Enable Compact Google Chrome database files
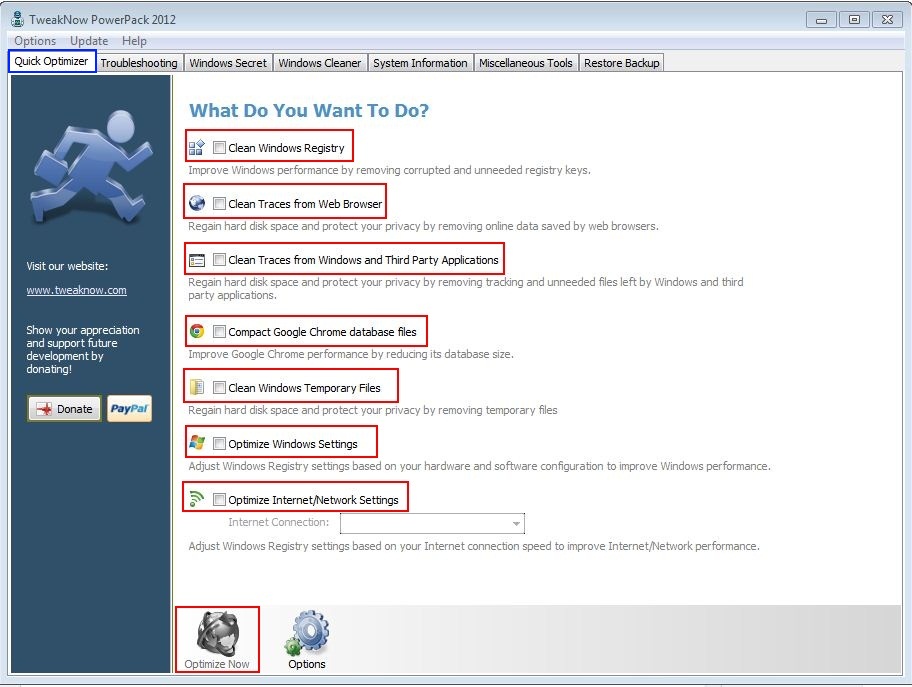 tap(219, 332)
